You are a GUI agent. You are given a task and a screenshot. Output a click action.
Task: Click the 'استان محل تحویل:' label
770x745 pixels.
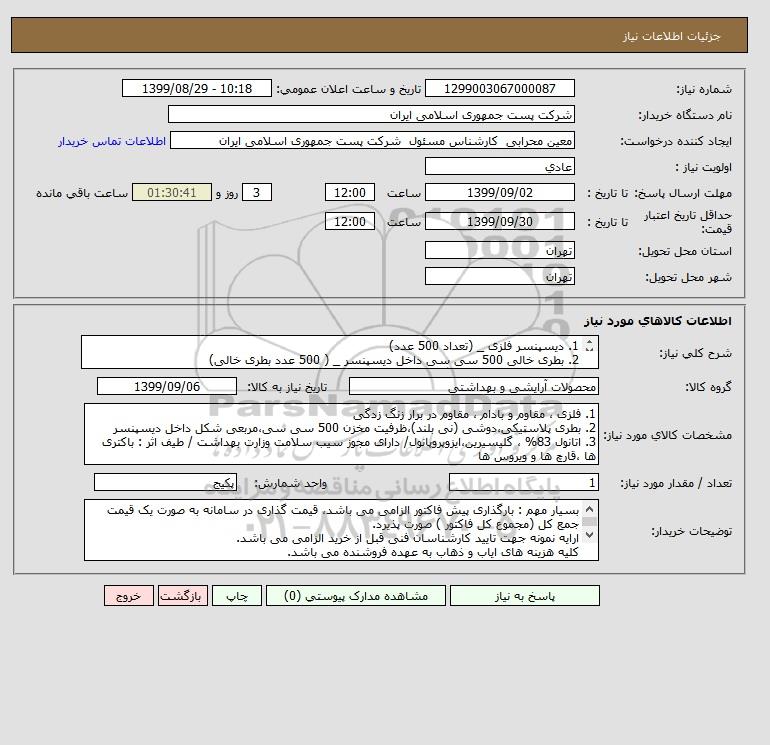pyautogui.click(x=685, y=251)
